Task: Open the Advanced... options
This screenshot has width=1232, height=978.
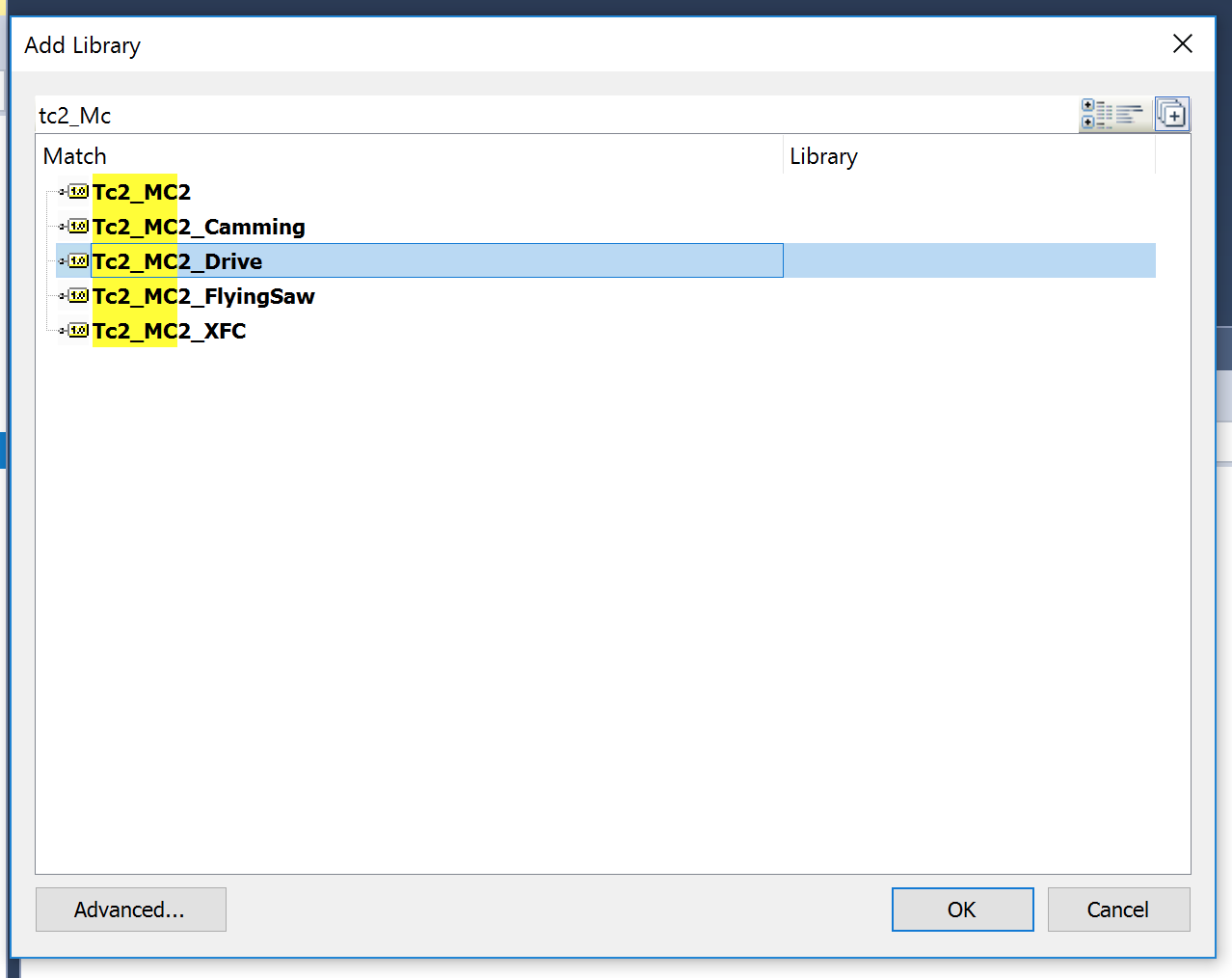Action: point(131,910)
